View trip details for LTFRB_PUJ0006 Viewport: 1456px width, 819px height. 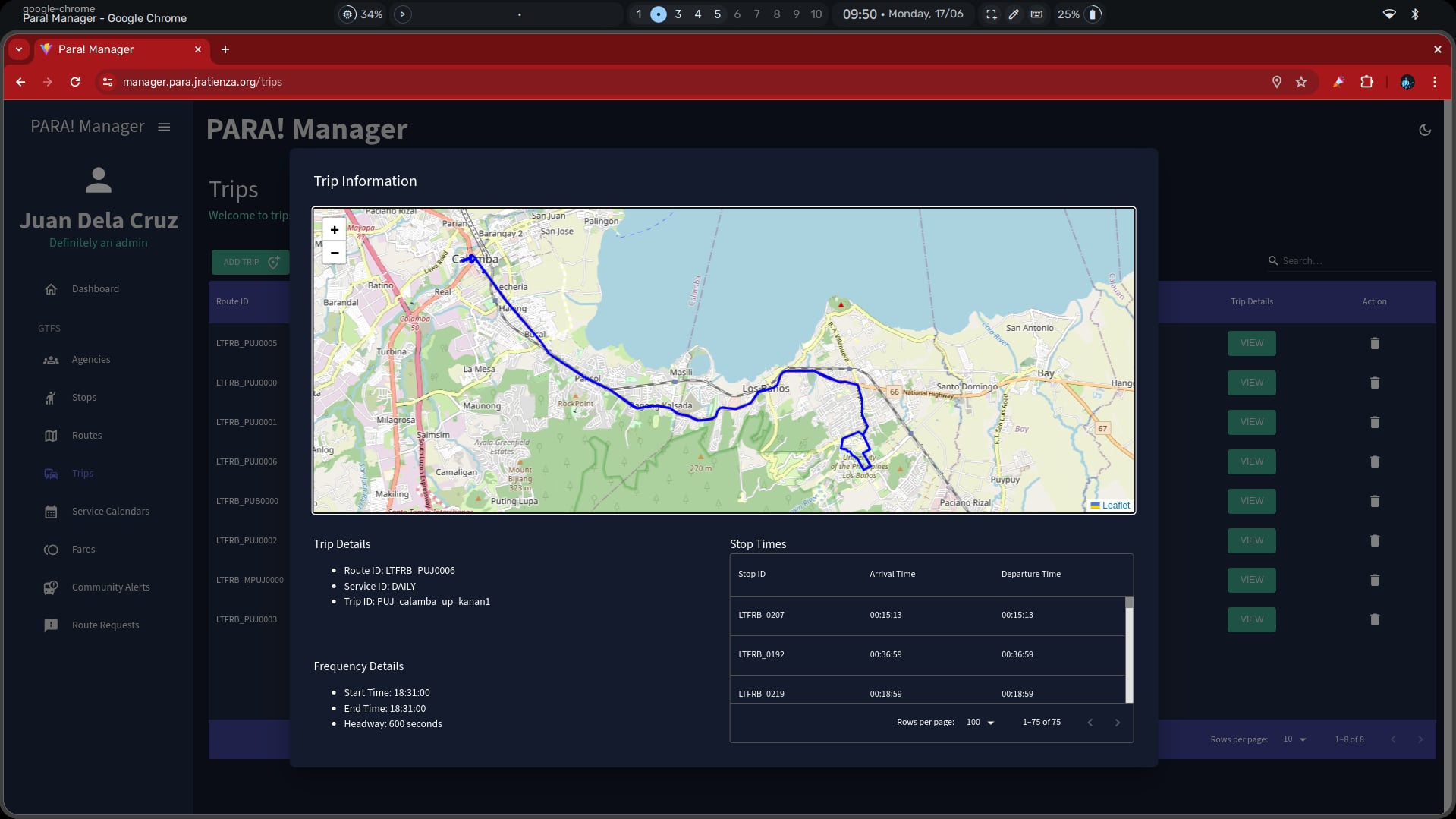tap(1251, 461)
